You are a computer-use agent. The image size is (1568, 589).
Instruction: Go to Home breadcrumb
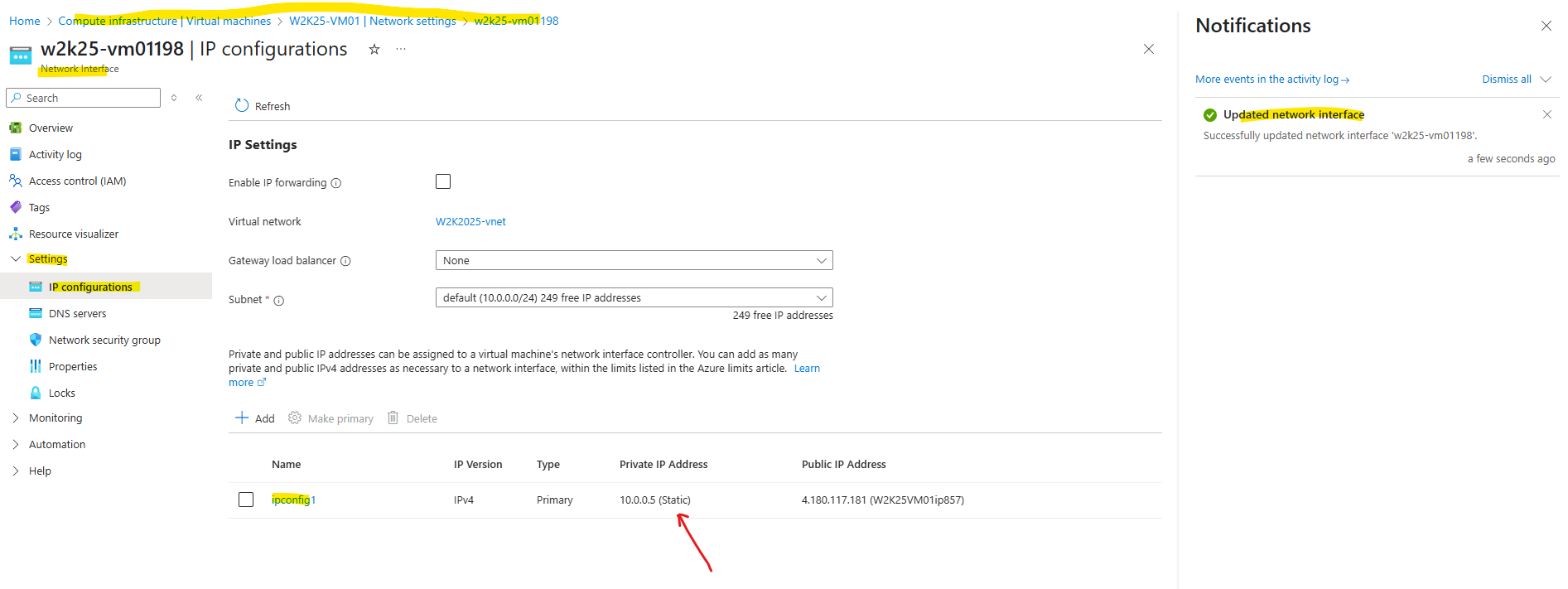25,21
